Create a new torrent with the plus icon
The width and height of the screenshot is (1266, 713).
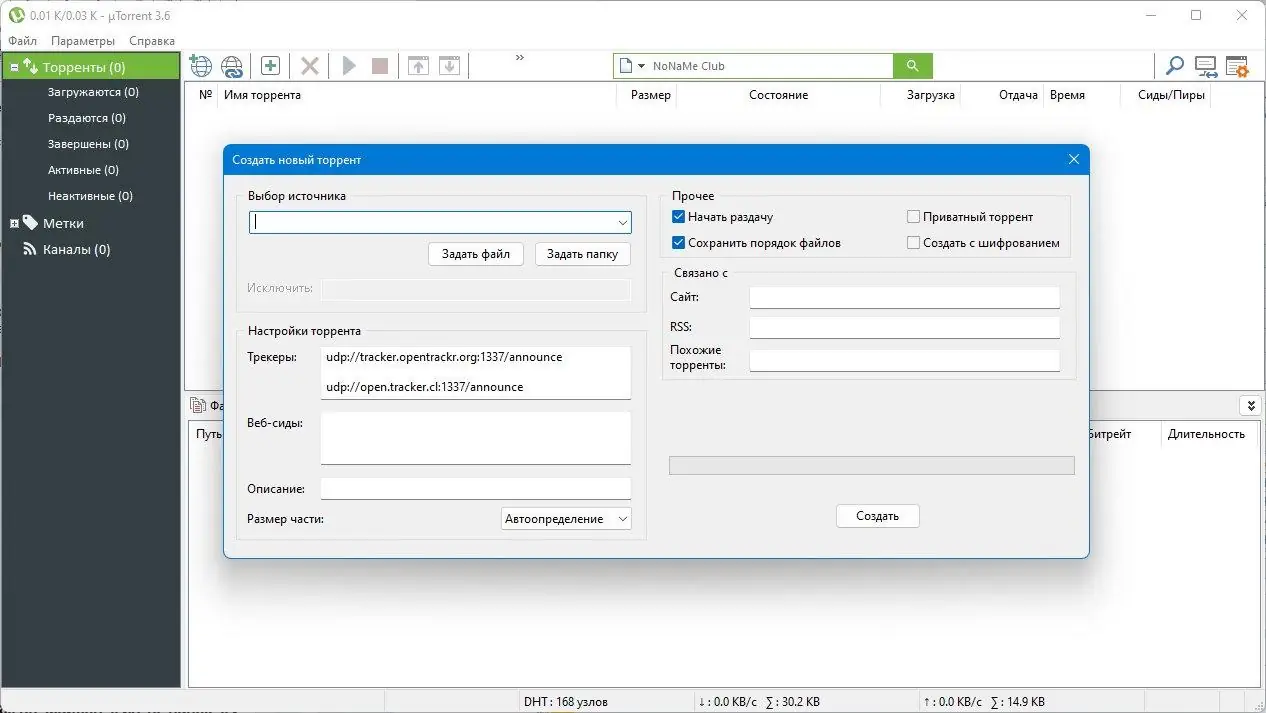270,65
